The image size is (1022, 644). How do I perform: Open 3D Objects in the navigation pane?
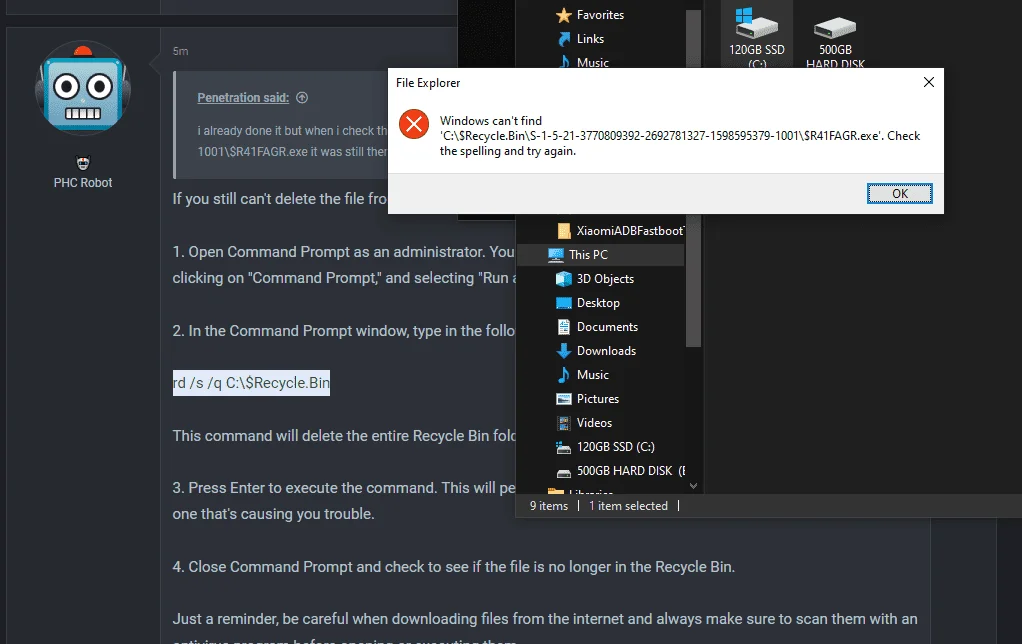[x=605, y=279]
